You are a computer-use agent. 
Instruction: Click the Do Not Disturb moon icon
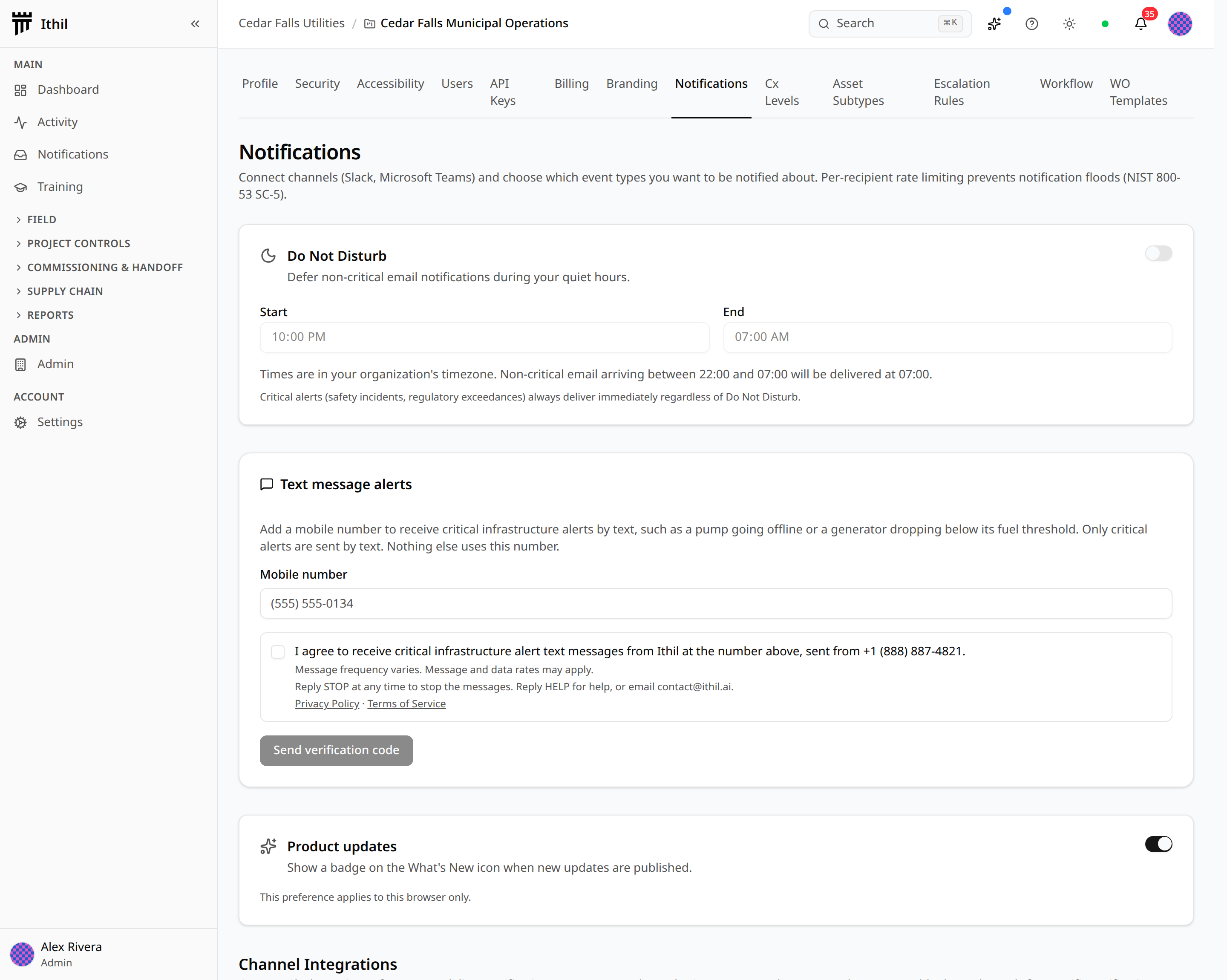[268, 256]
